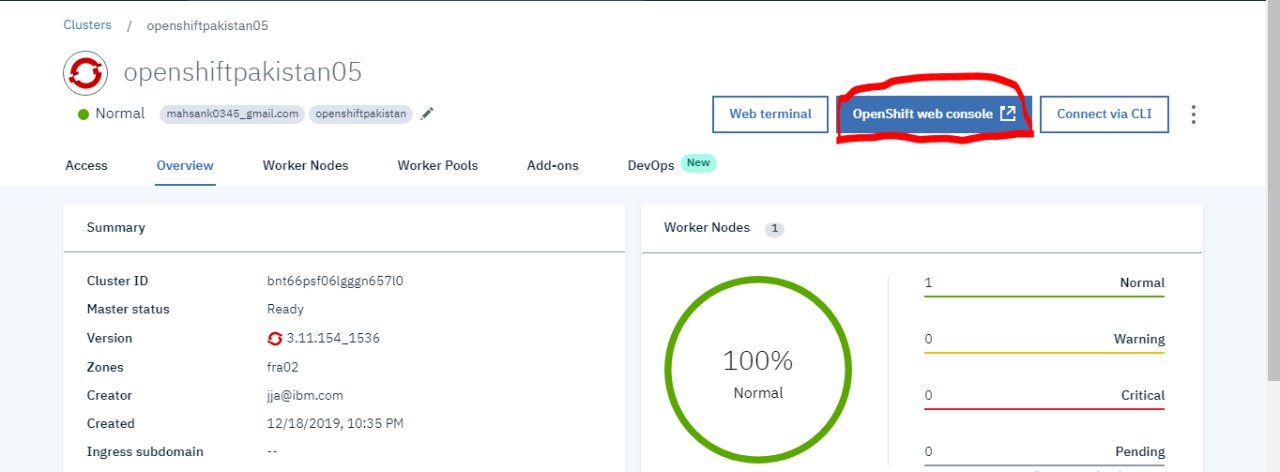The image size is (1280, 472).
Task: Open the Worker Nodes tab
Action: click(x=305, y=165)
